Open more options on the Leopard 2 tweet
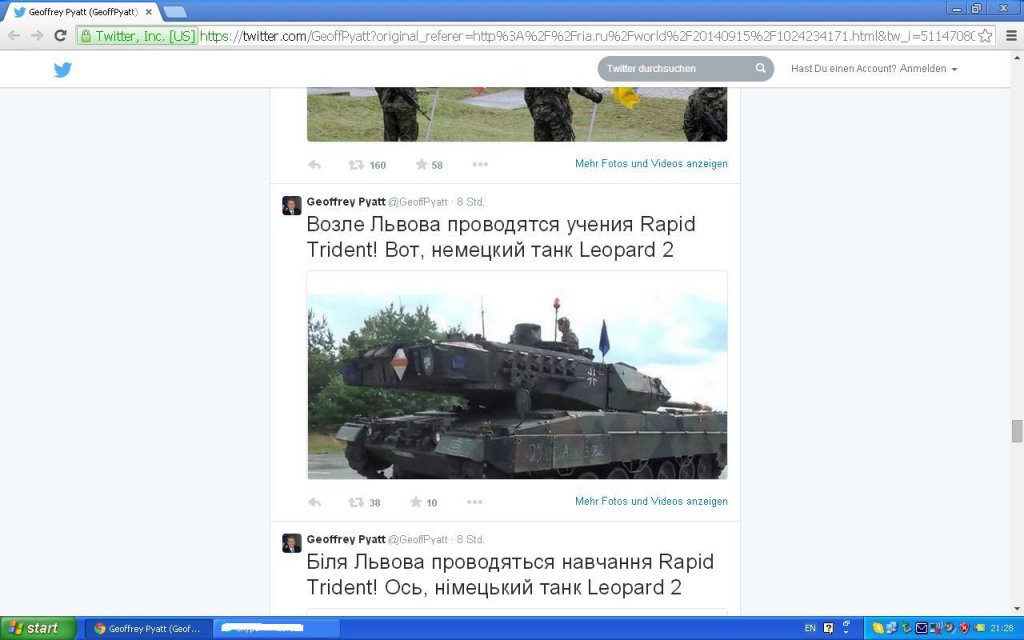The height and width of the screenshot is (640, 1024). [475, 502]
